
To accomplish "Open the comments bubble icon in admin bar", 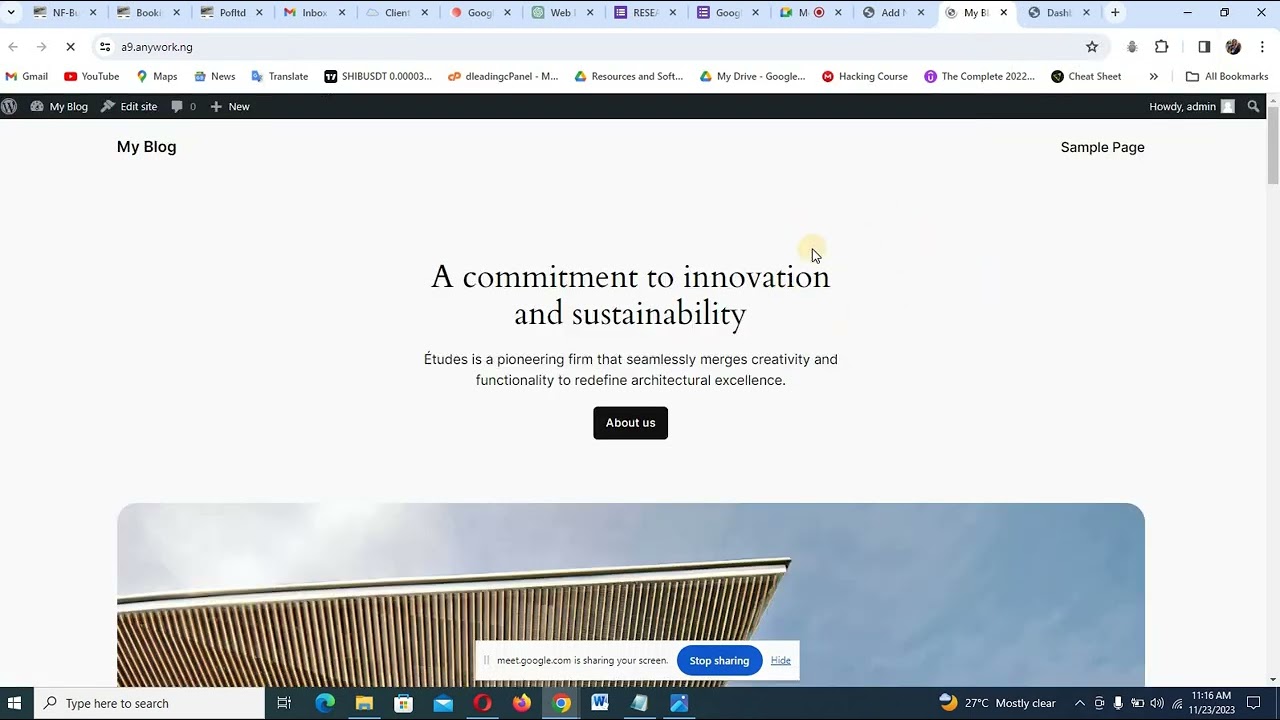I will tap(183, 106).
